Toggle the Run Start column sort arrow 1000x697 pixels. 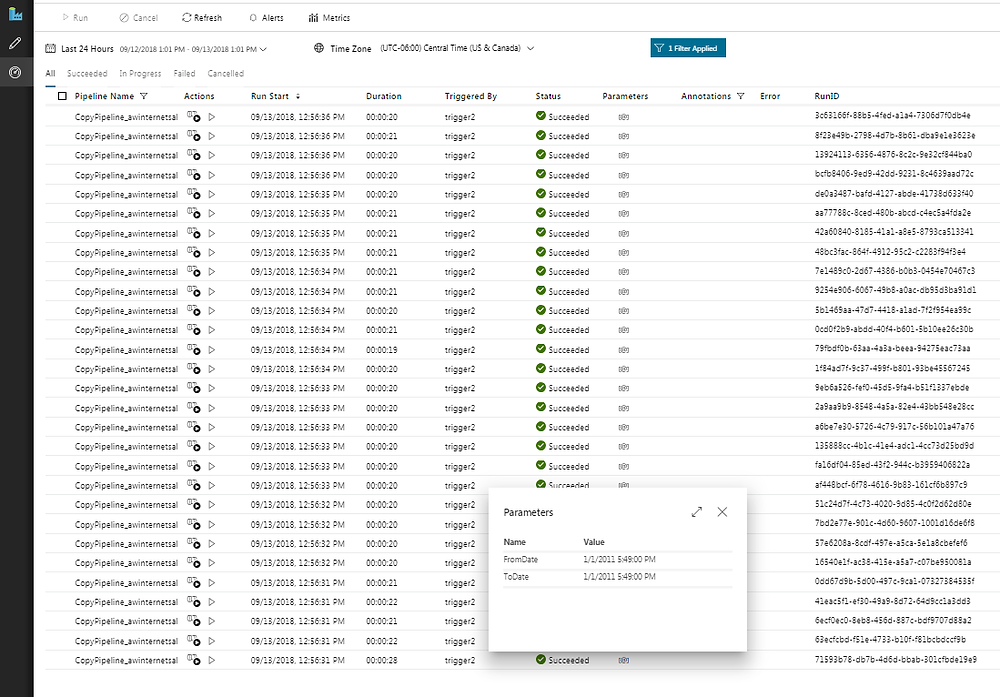tap(298, 96)
